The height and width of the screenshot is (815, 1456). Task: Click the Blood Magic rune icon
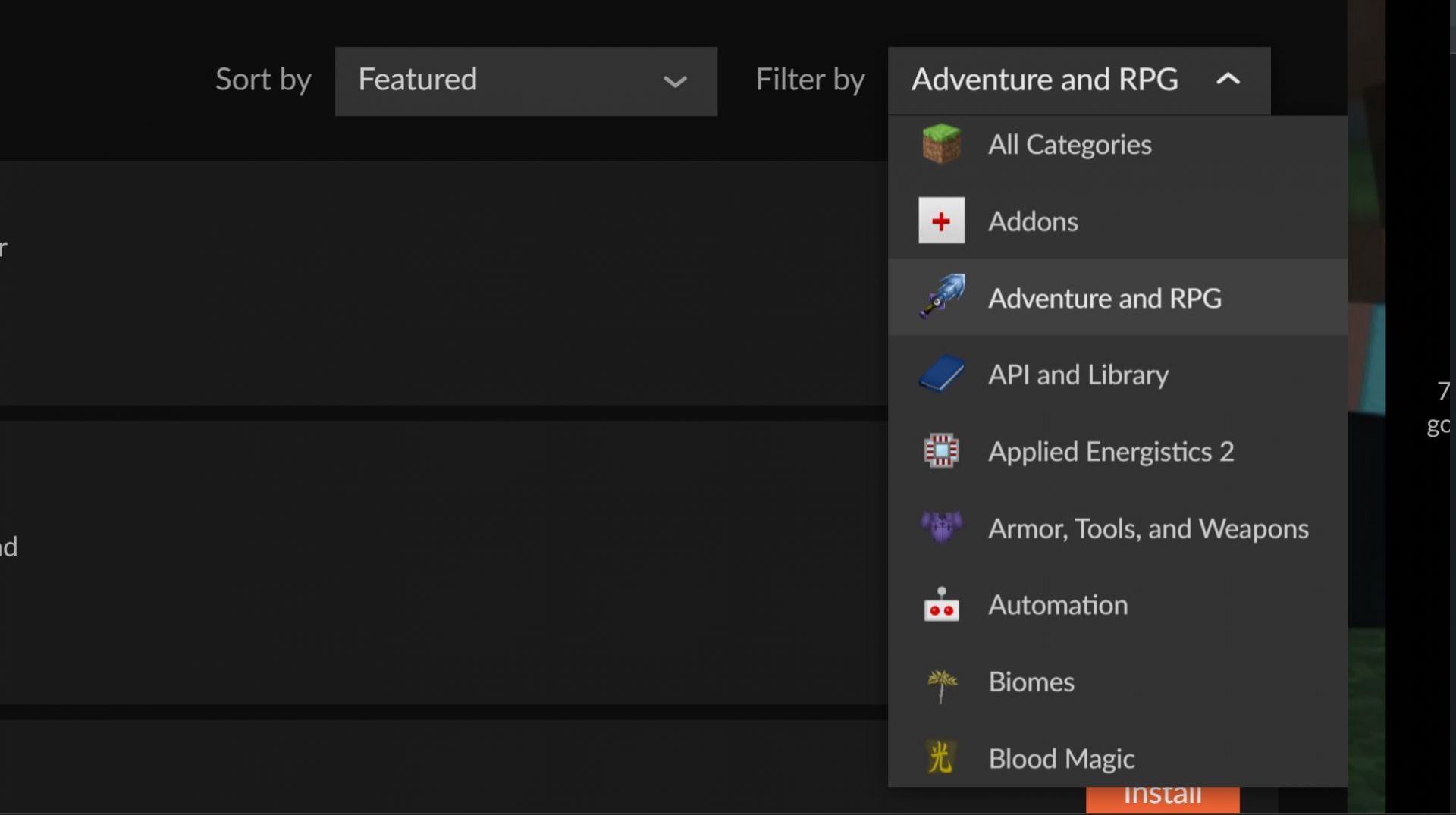(941, 757)
